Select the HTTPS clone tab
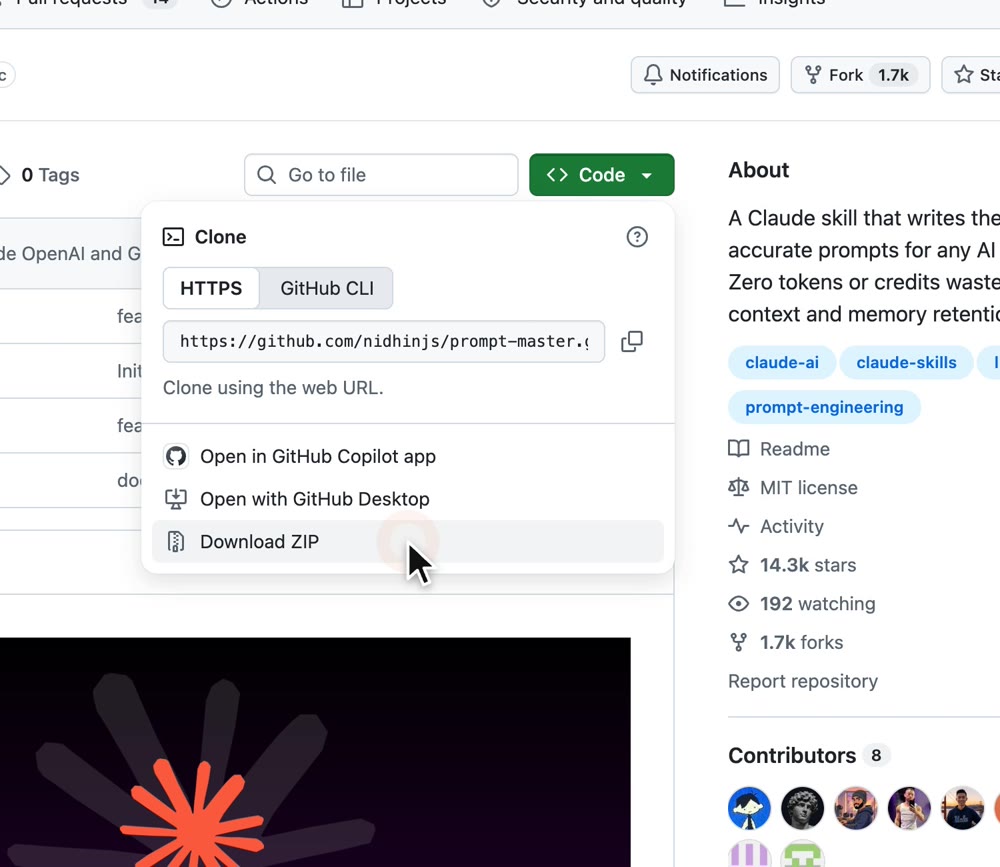The image size is (1000, 867). 211,288
